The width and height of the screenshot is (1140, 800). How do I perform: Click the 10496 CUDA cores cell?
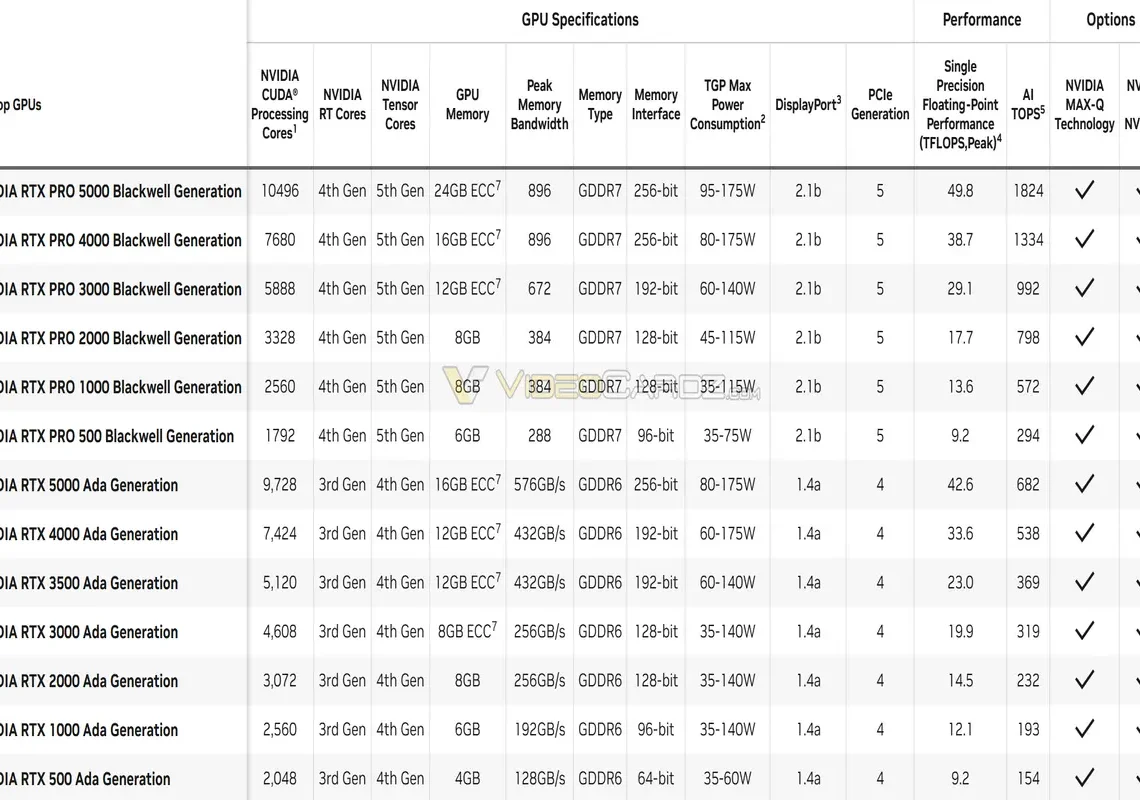280,191
